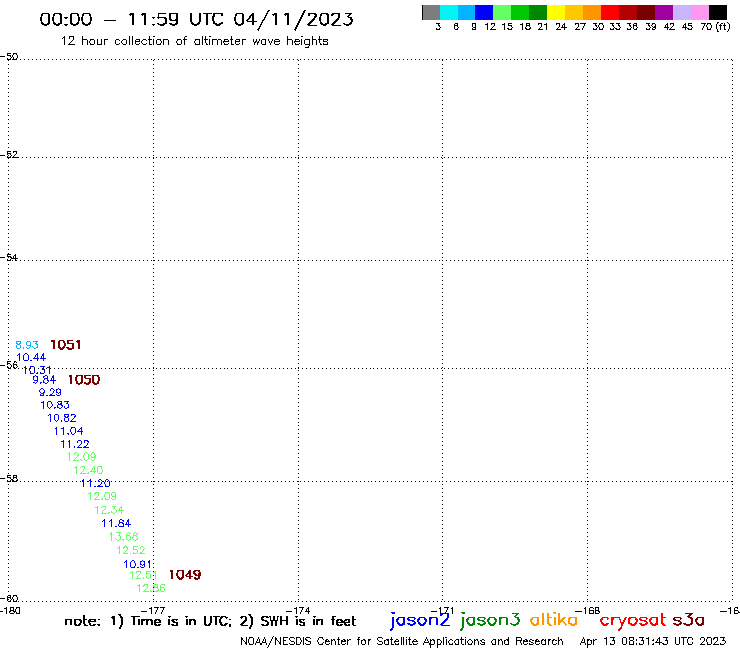Click the 12.34 wave height value

coord(109,510)
